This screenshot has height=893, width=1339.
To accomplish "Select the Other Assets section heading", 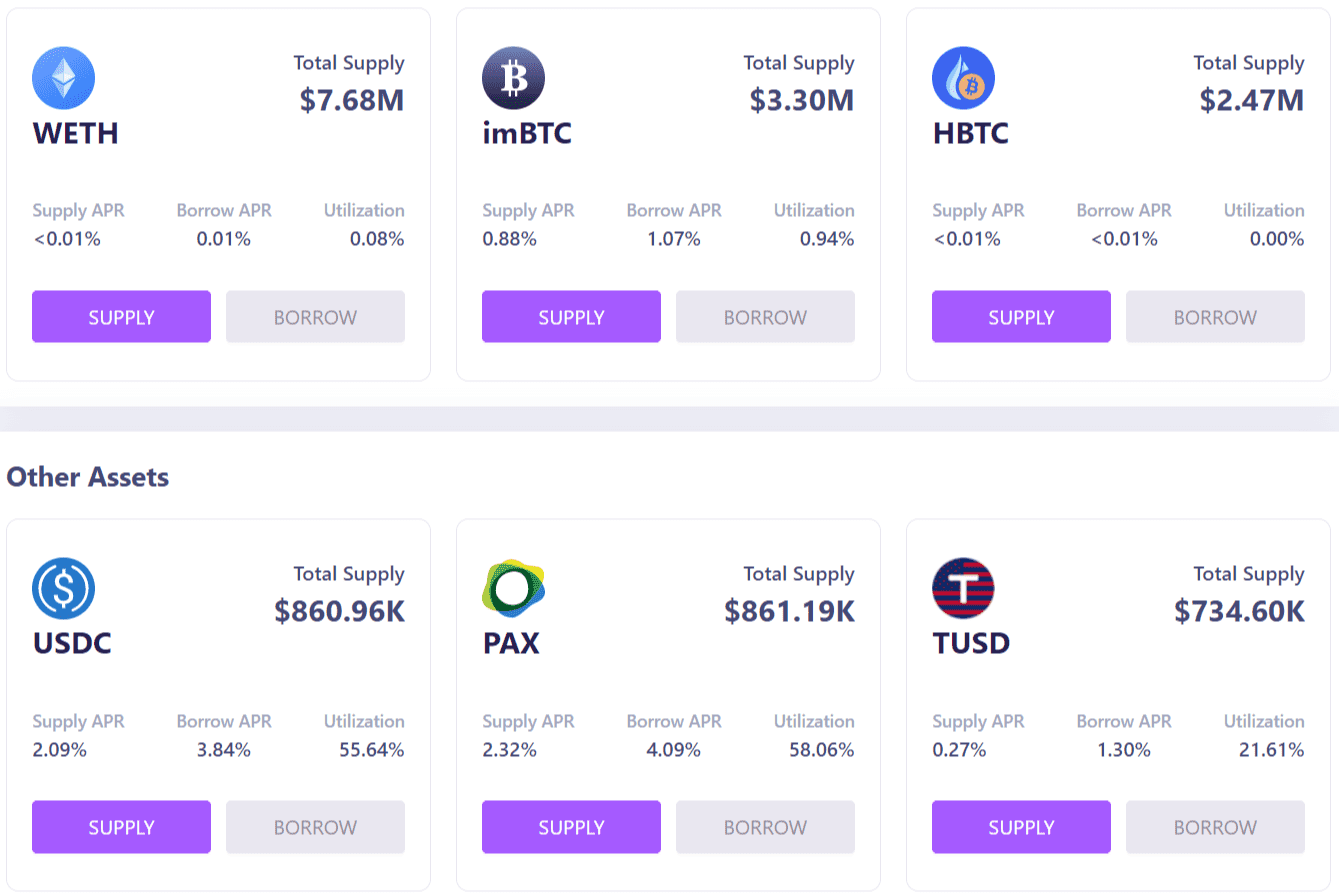I will (x=88, y=477).
